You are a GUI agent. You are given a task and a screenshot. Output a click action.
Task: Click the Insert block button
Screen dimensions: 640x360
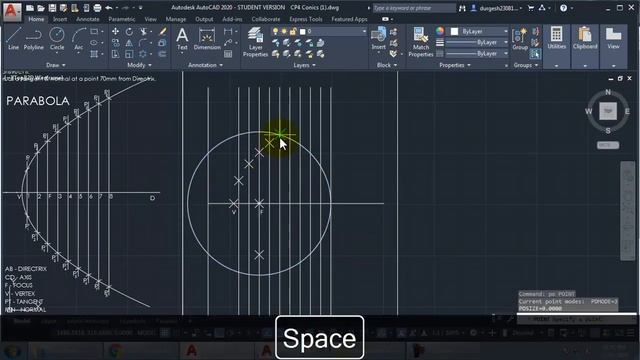pos(378,39)
